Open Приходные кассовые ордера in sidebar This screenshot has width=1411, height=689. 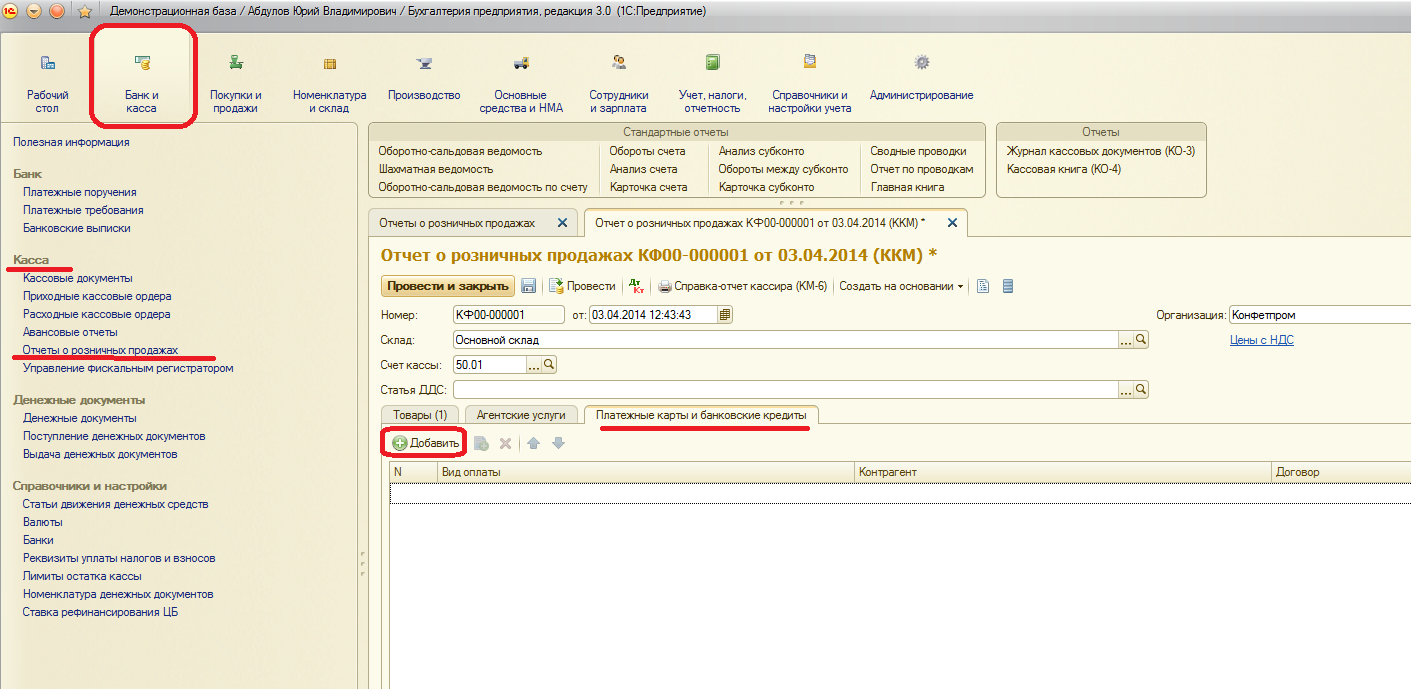click(97, 296)
